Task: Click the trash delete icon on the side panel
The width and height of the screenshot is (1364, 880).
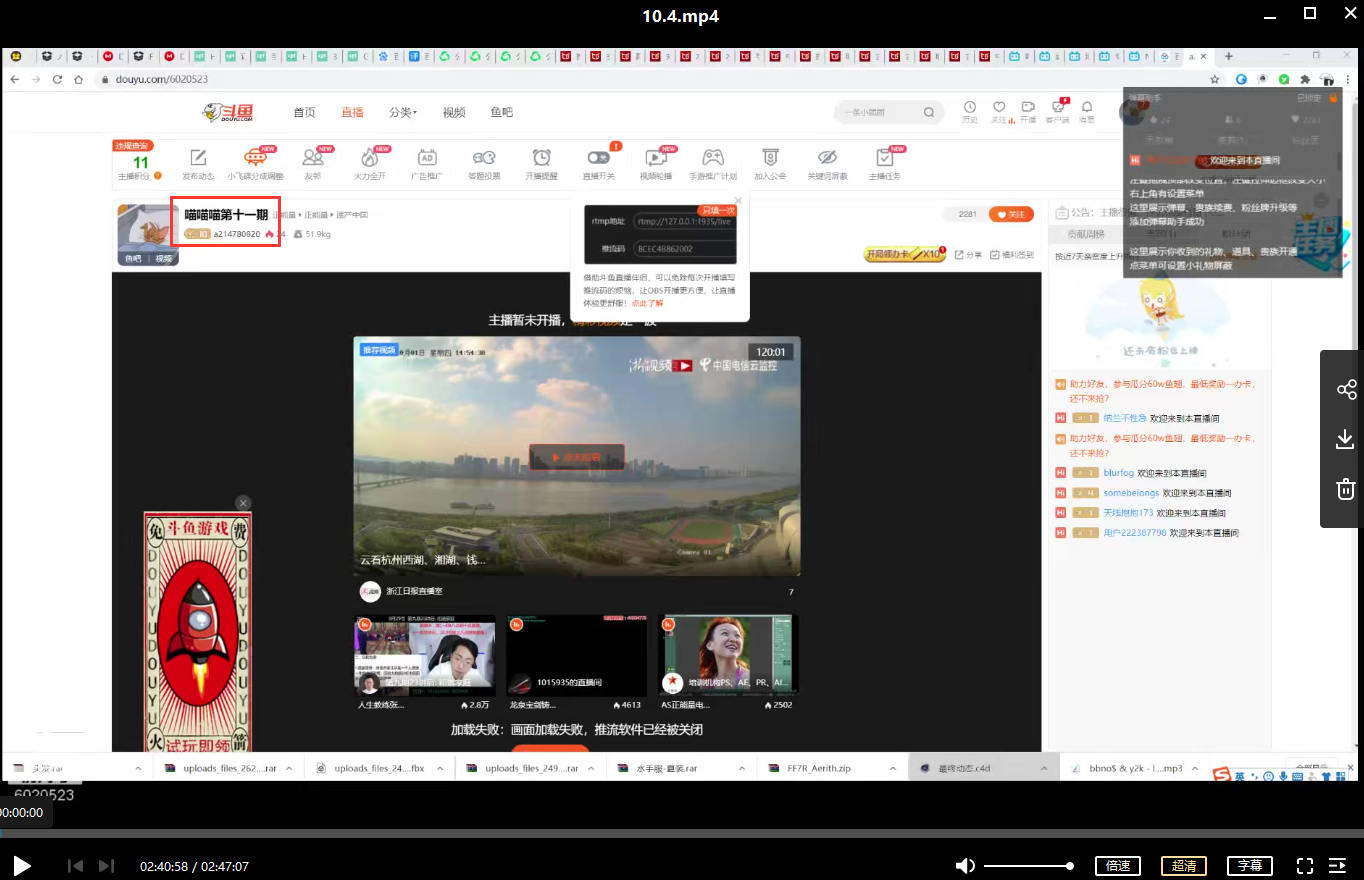Action: pyautogui.click(x=1345, y=489)
